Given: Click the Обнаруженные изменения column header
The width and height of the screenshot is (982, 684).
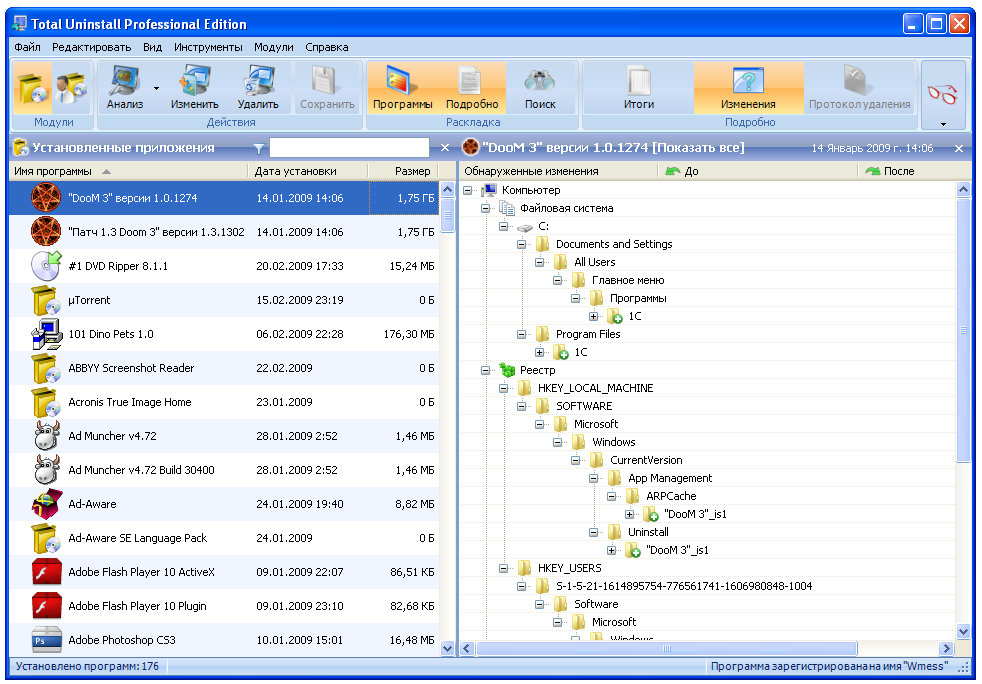Looking at the screenshot, I should pos(558,171).
